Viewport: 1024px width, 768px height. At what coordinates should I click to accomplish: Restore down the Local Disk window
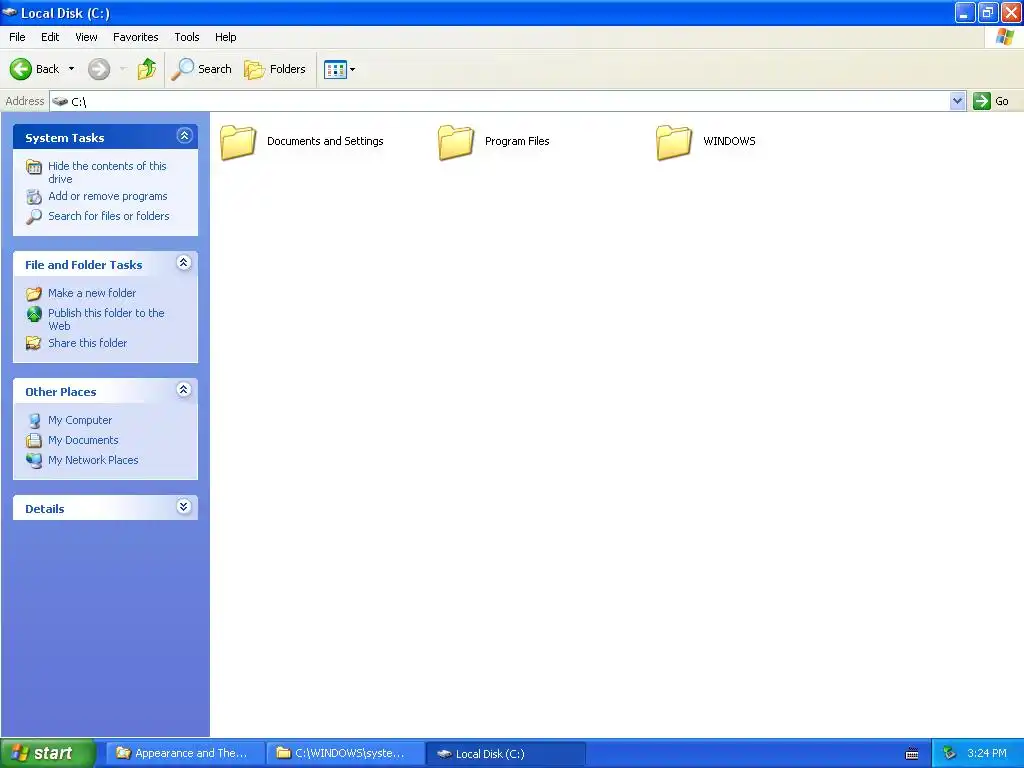[988, 12]
